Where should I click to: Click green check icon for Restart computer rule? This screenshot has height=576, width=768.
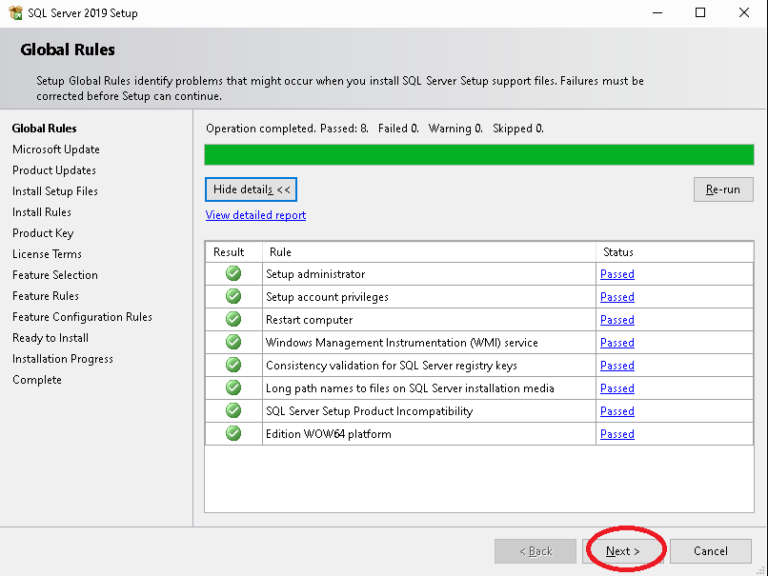[x=234, y=319]
